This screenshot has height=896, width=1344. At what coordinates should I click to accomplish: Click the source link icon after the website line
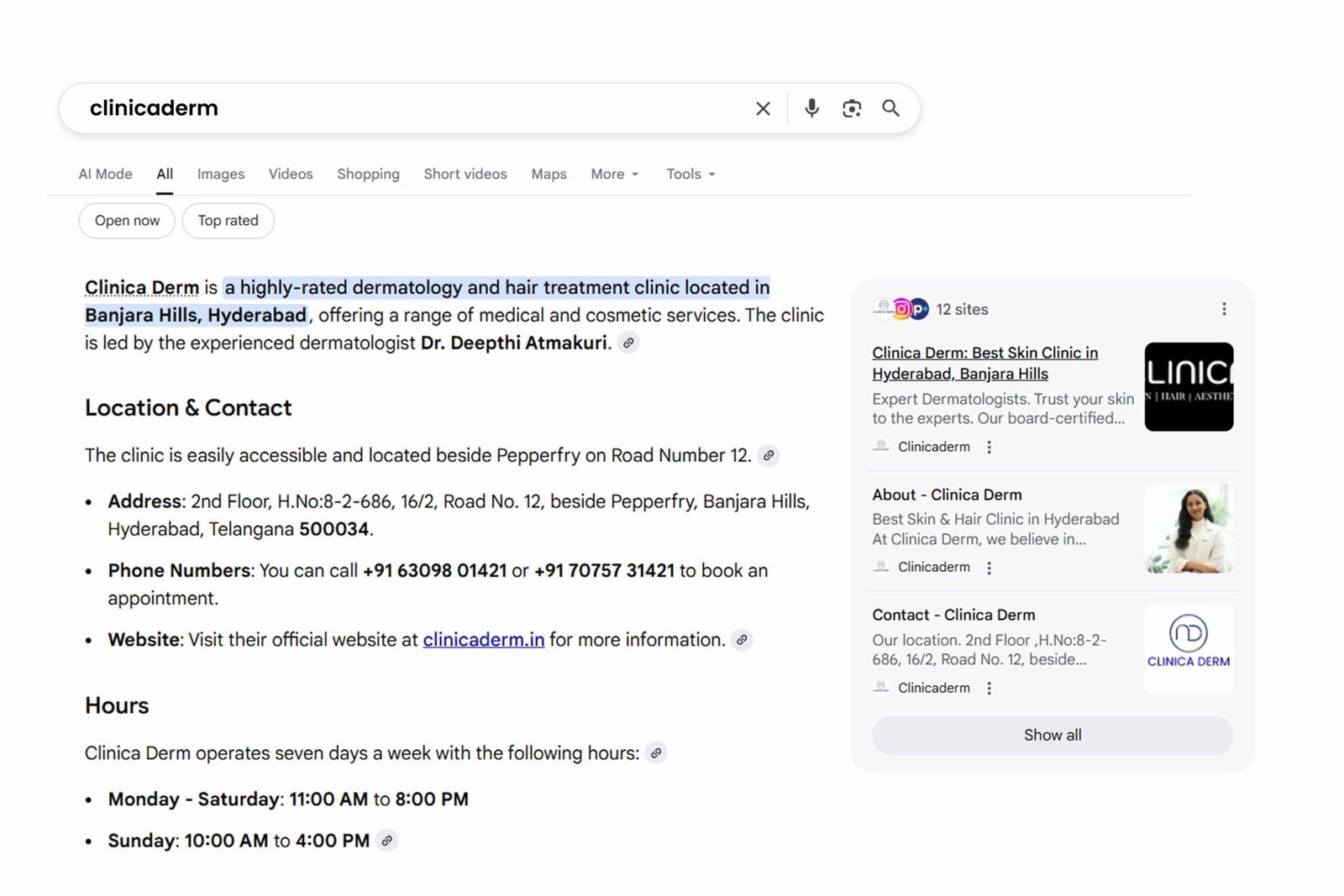tap(741, 640)
